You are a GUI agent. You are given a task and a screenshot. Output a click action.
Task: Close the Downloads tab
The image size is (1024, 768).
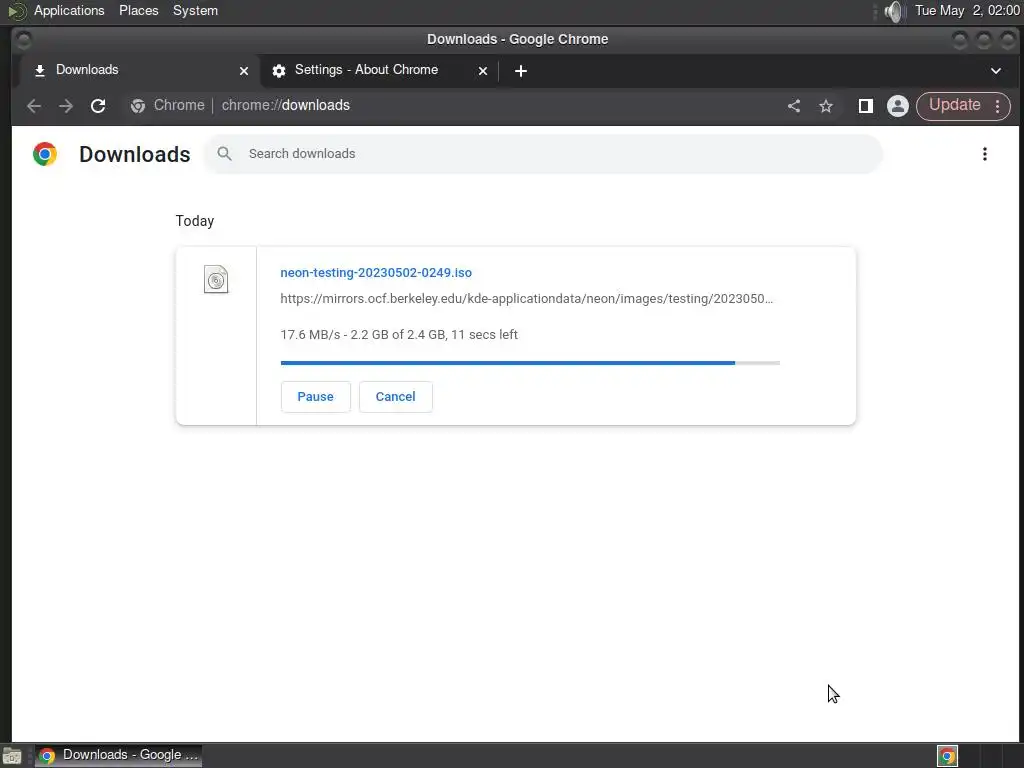[x=244, y=71]
